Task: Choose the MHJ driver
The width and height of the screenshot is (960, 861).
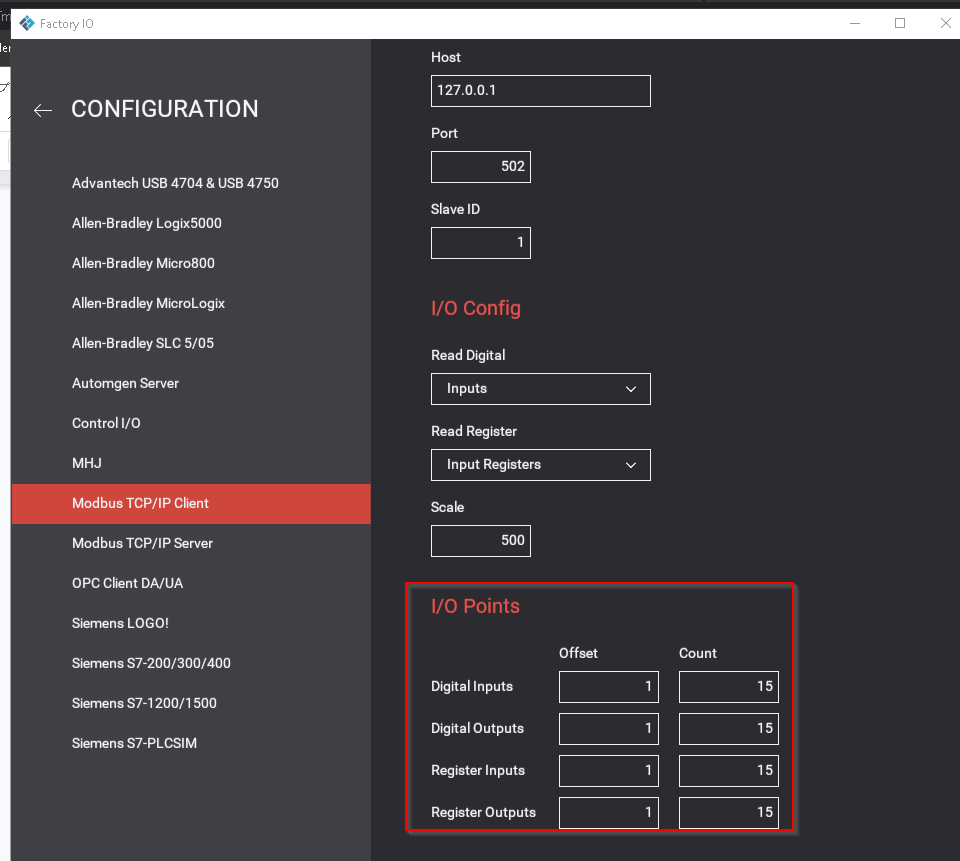Action: coord(87,463)
